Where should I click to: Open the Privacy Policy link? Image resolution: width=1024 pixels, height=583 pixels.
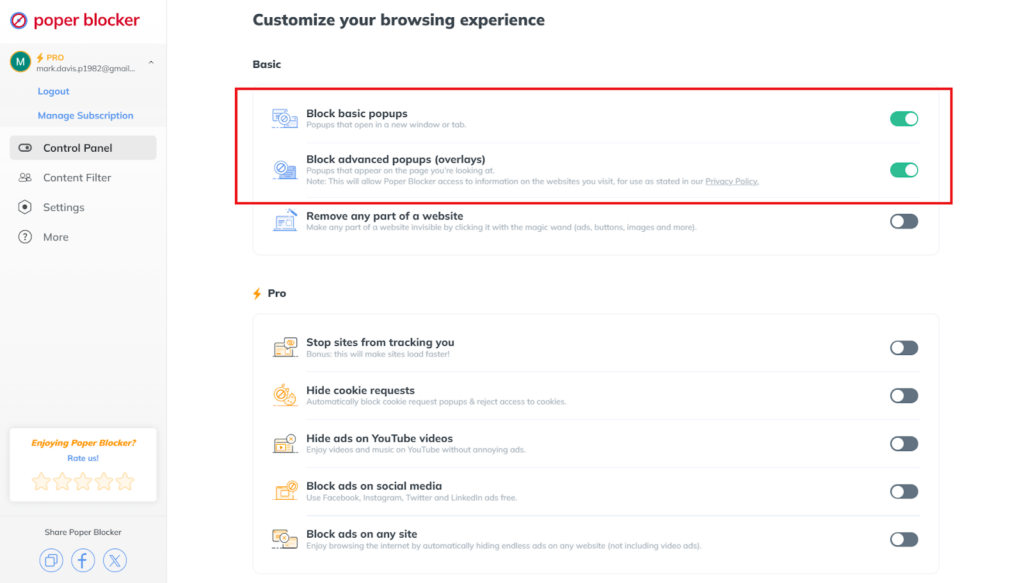click(x=731, y=181)
